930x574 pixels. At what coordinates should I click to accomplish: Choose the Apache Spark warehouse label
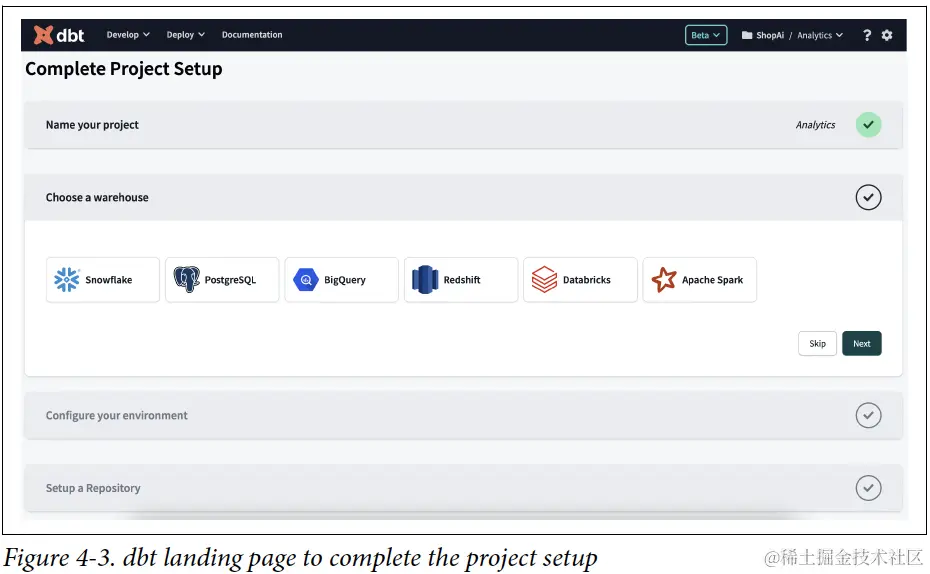(x=712, y=280)
